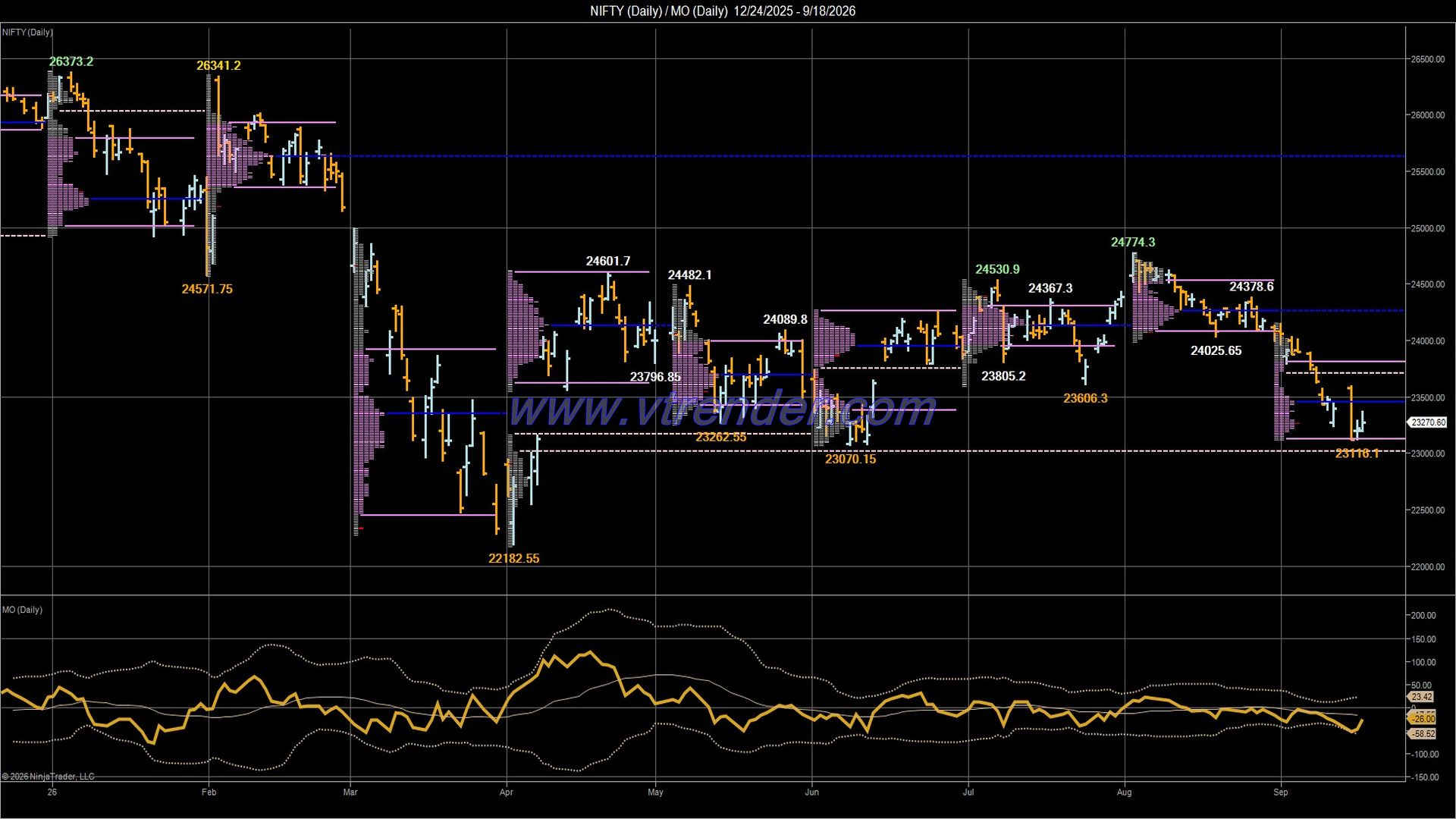Select the MO (Daily) indicator panel label
Screen dimensions: 1456x819
tap(22, 610)
